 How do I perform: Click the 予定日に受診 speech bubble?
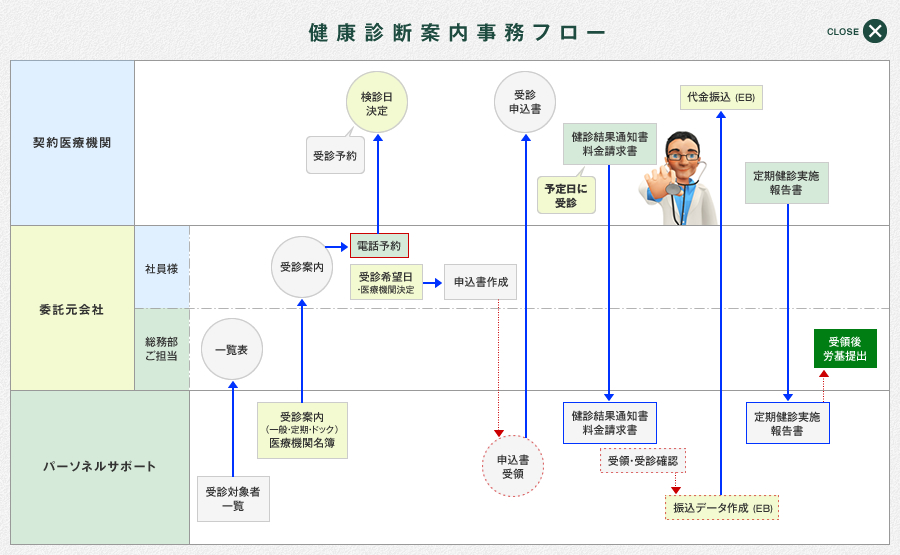coord(566,195)
